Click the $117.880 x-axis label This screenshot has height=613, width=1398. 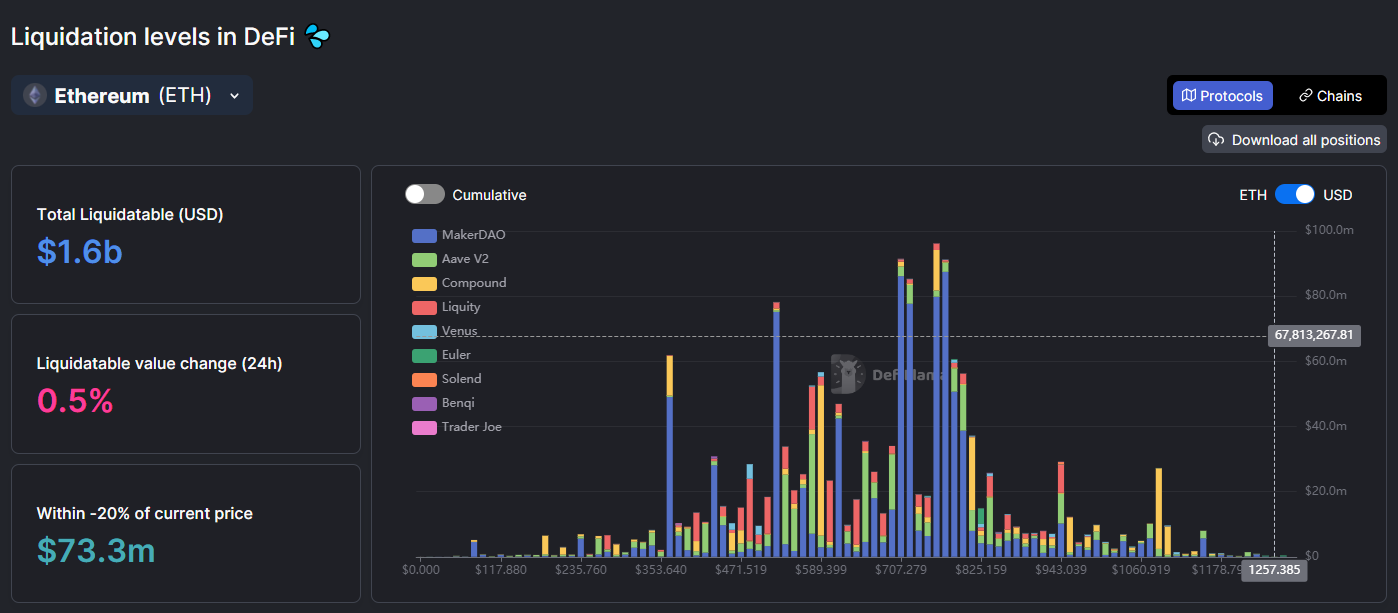click(x=501, y=570)
